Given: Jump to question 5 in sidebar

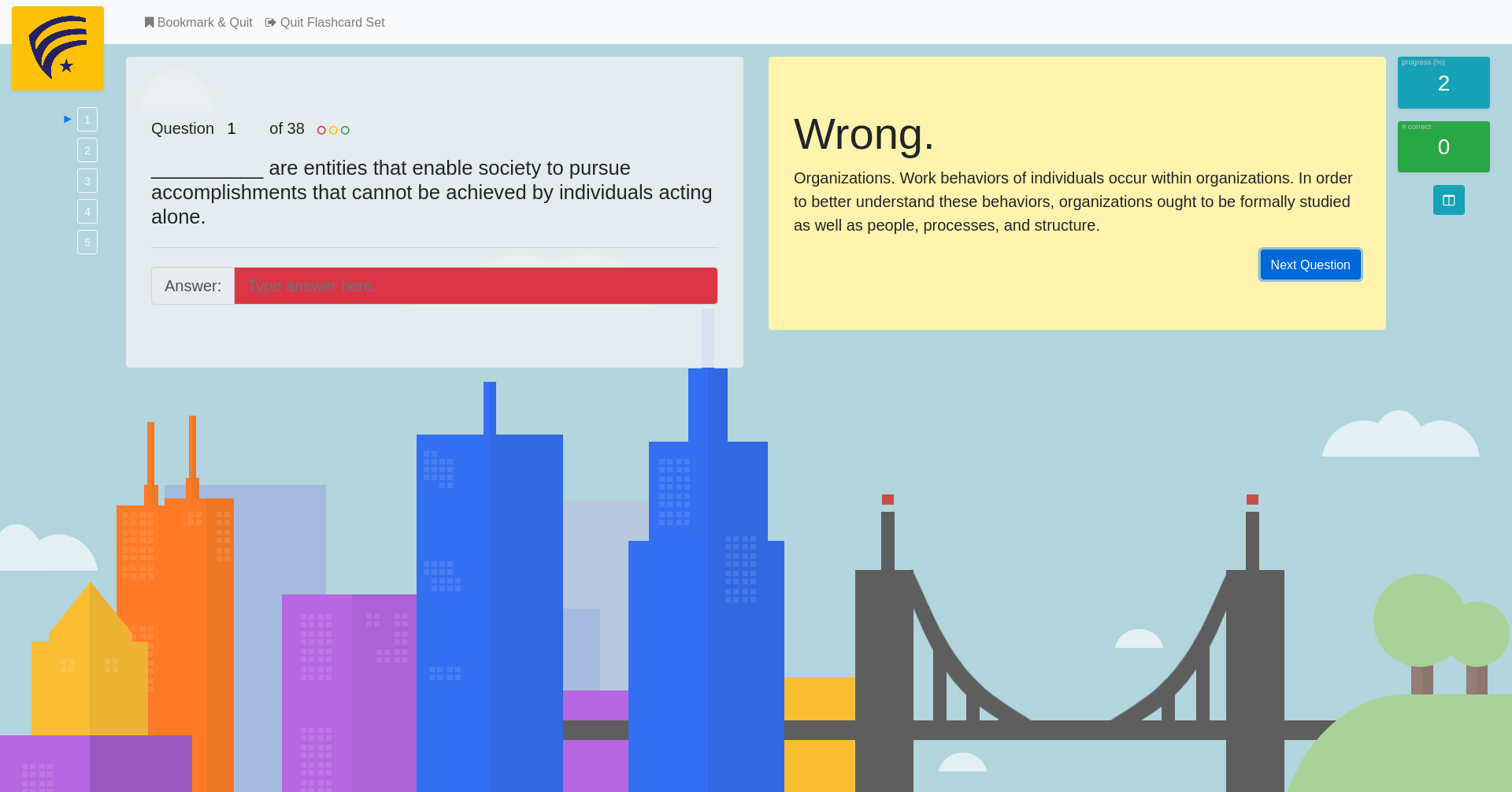Looking at the screenshot, I should coord(87,242).
